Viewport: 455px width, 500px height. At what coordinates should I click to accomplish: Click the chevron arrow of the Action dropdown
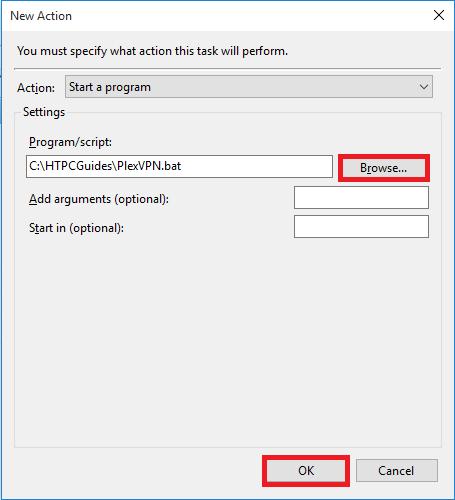coord(424,87)
